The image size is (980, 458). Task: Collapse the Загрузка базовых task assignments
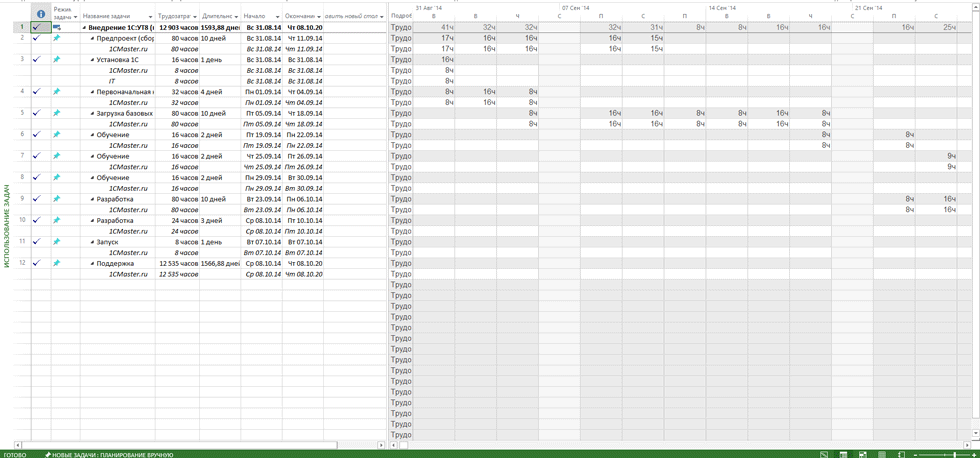92,114
